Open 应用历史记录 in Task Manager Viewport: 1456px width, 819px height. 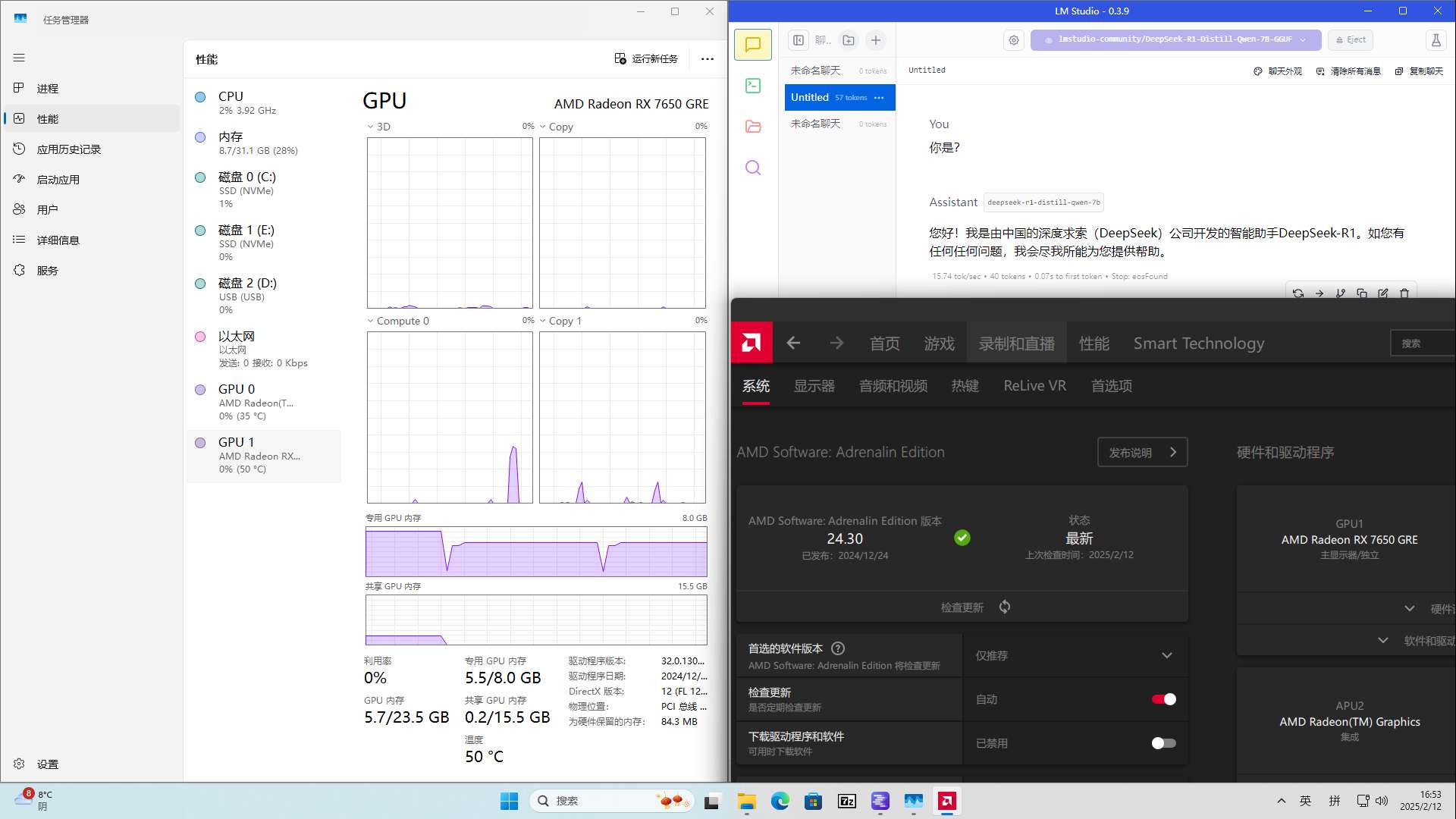(91, 149)
